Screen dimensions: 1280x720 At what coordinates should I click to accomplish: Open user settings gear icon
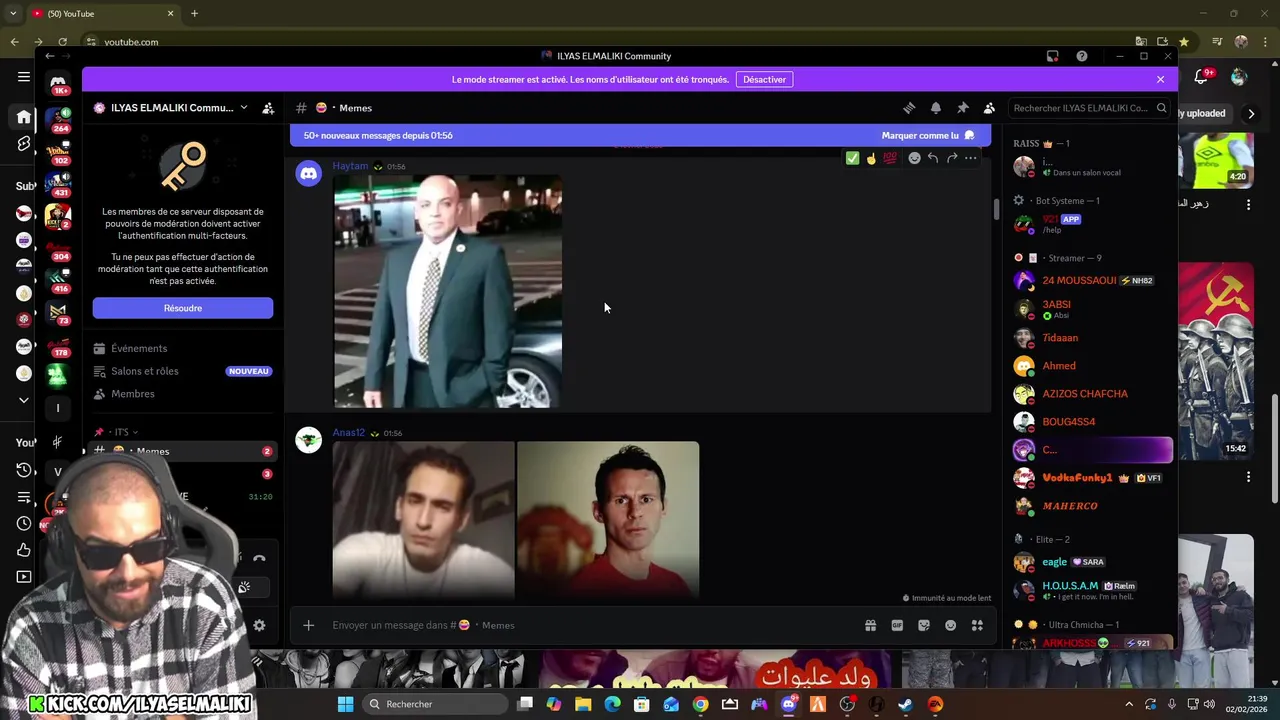[x=259, y=625]
